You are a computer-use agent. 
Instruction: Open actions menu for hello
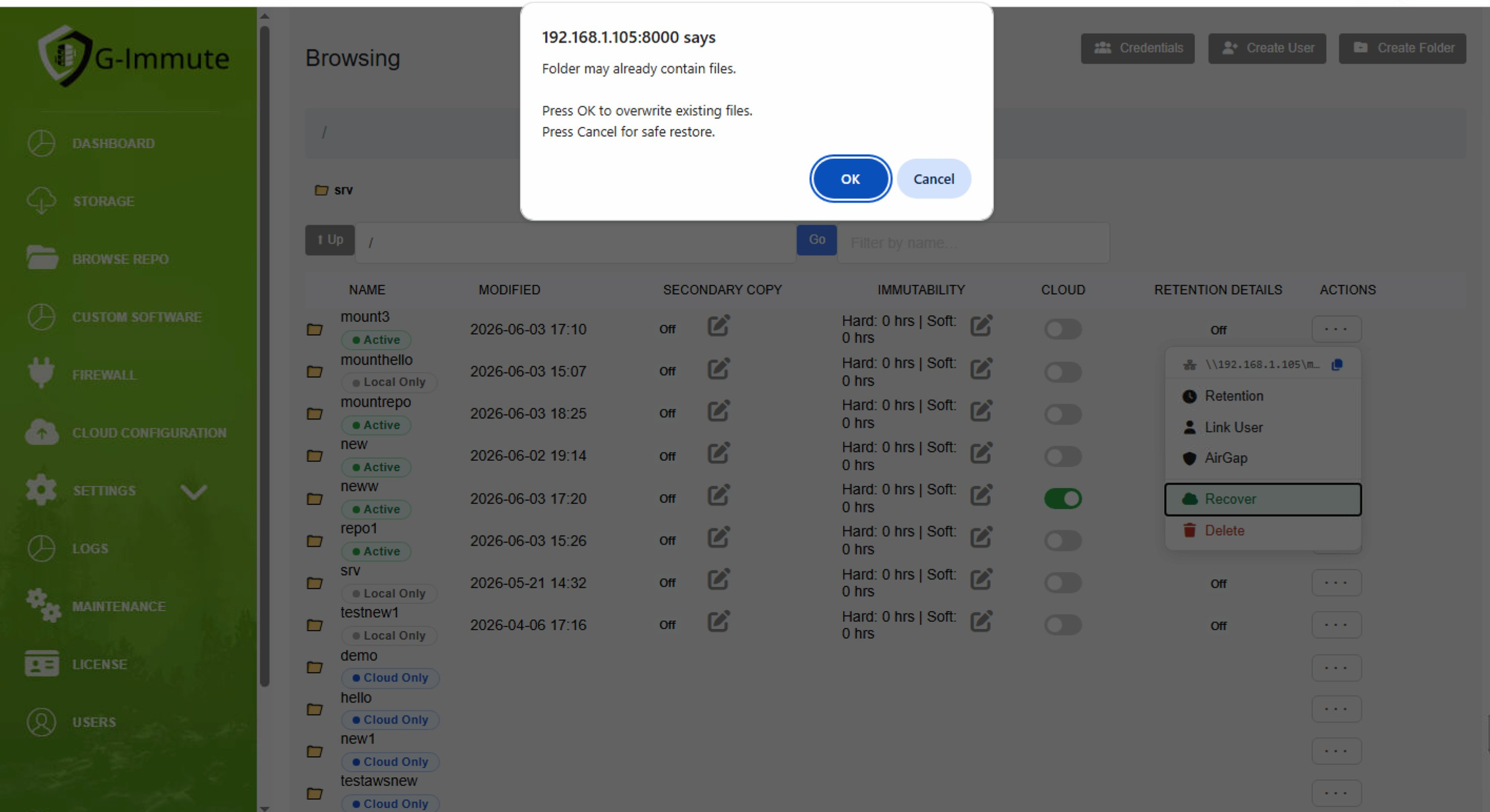1336,709
